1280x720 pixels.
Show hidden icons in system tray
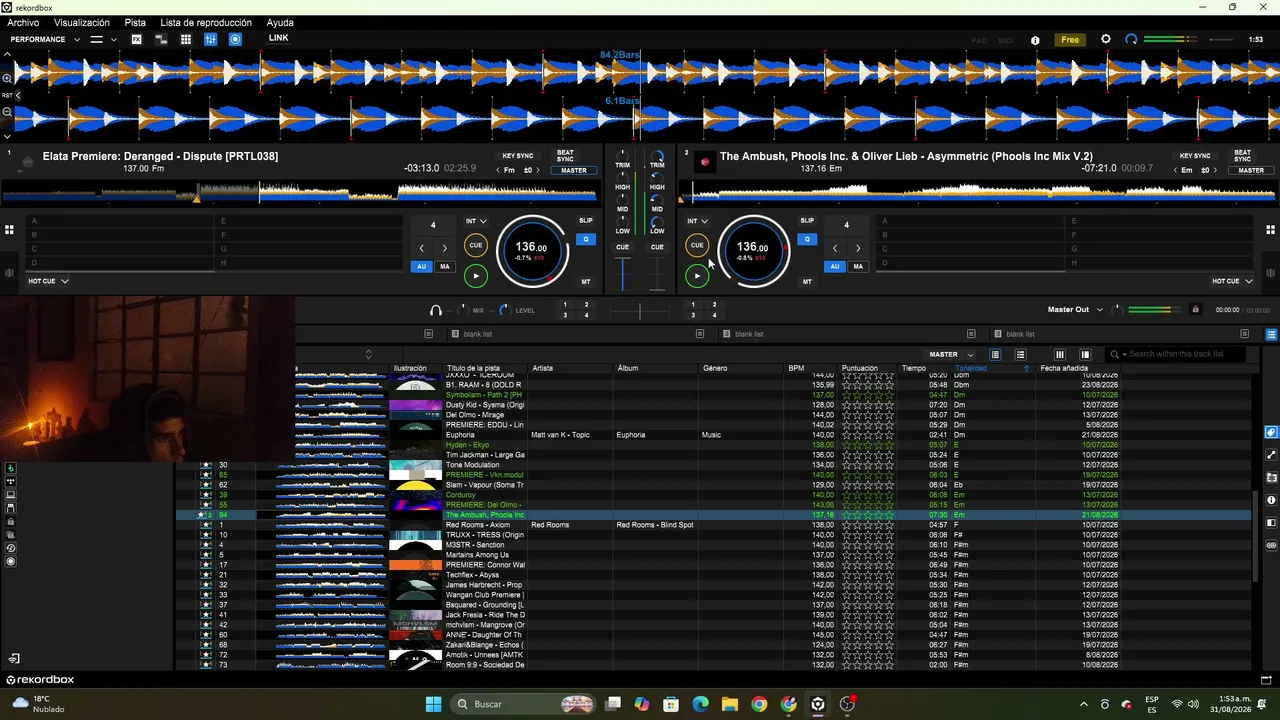1084,704
